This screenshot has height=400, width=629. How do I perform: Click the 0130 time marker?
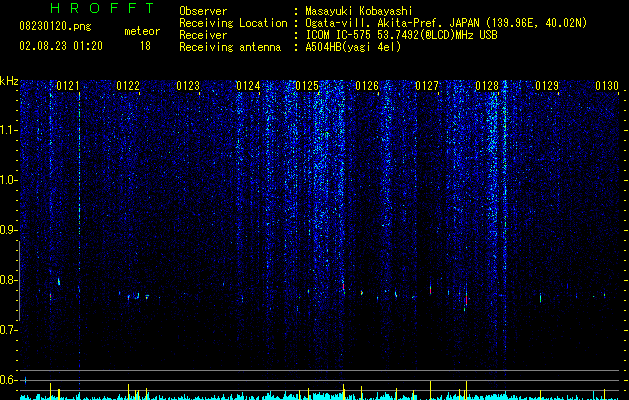click(x=607, y=86)
